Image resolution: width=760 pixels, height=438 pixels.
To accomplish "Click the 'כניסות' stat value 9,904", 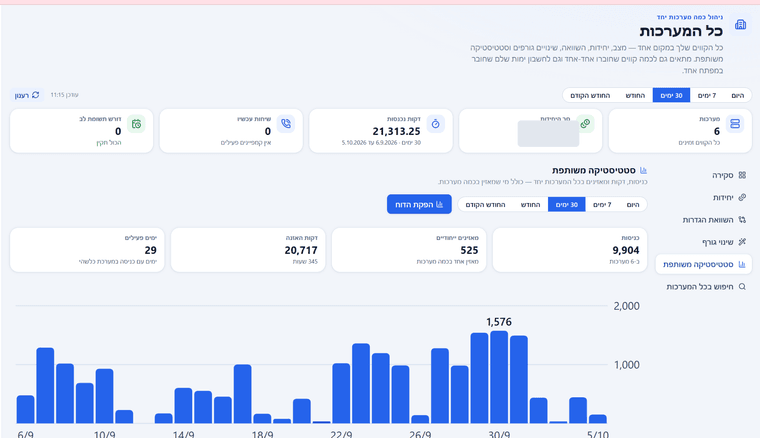I will 626,250.
